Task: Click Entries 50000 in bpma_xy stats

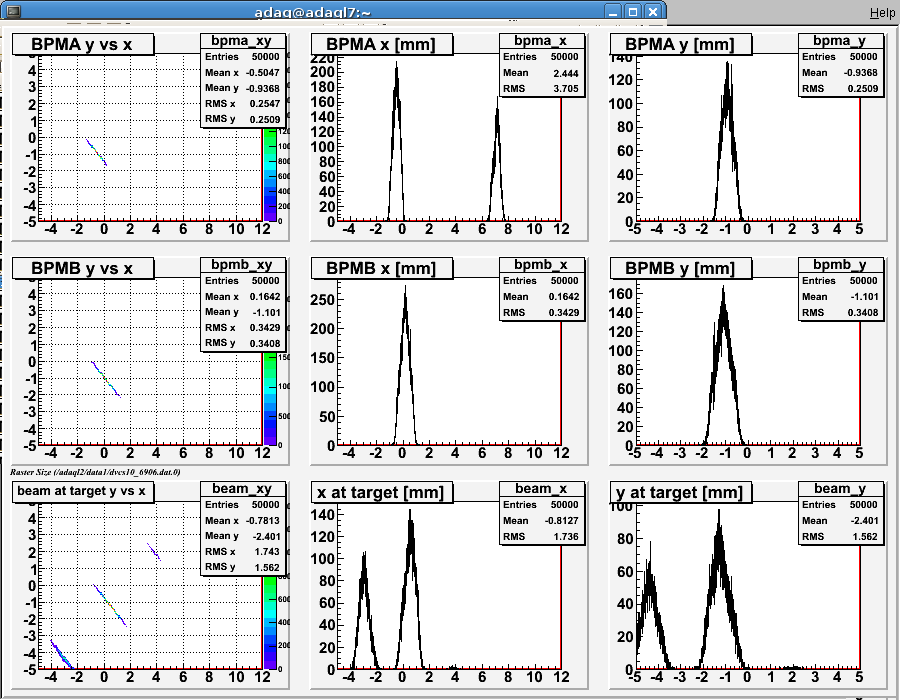Action: (243, 57)
